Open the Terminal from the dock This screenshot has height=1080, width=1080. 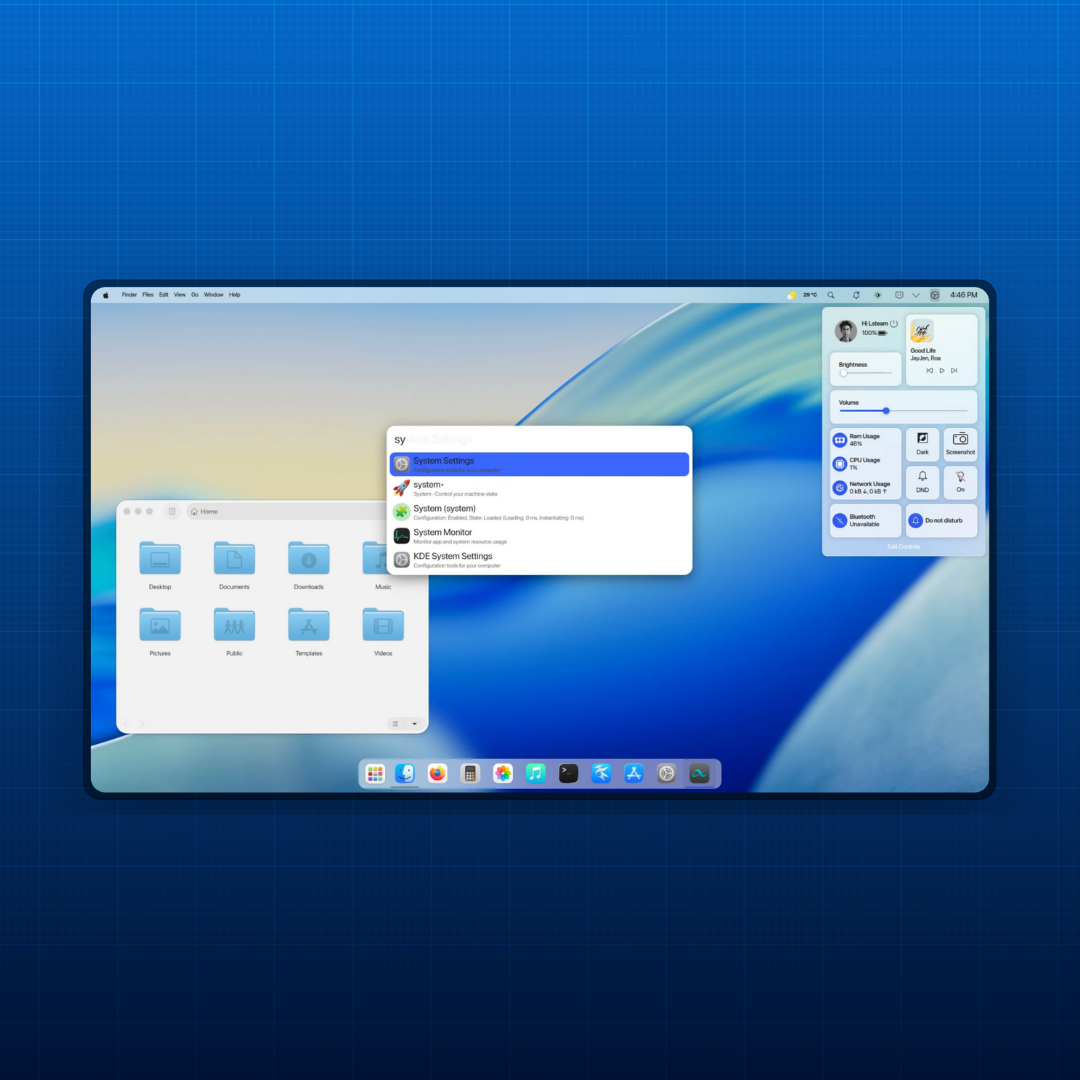coord(568,773)
